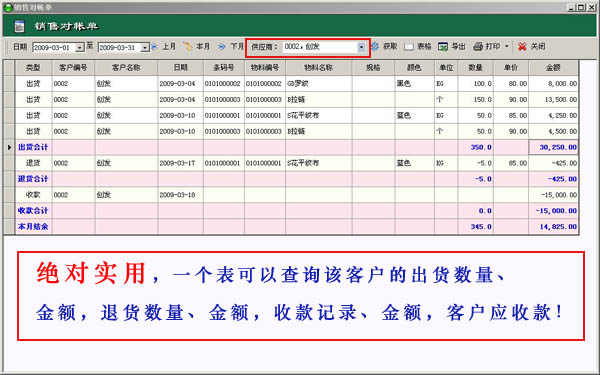The width and height of the screenshot is (600, 375).
Task: Click the 客户编号 column header
Action: click(x=73, y=68)
